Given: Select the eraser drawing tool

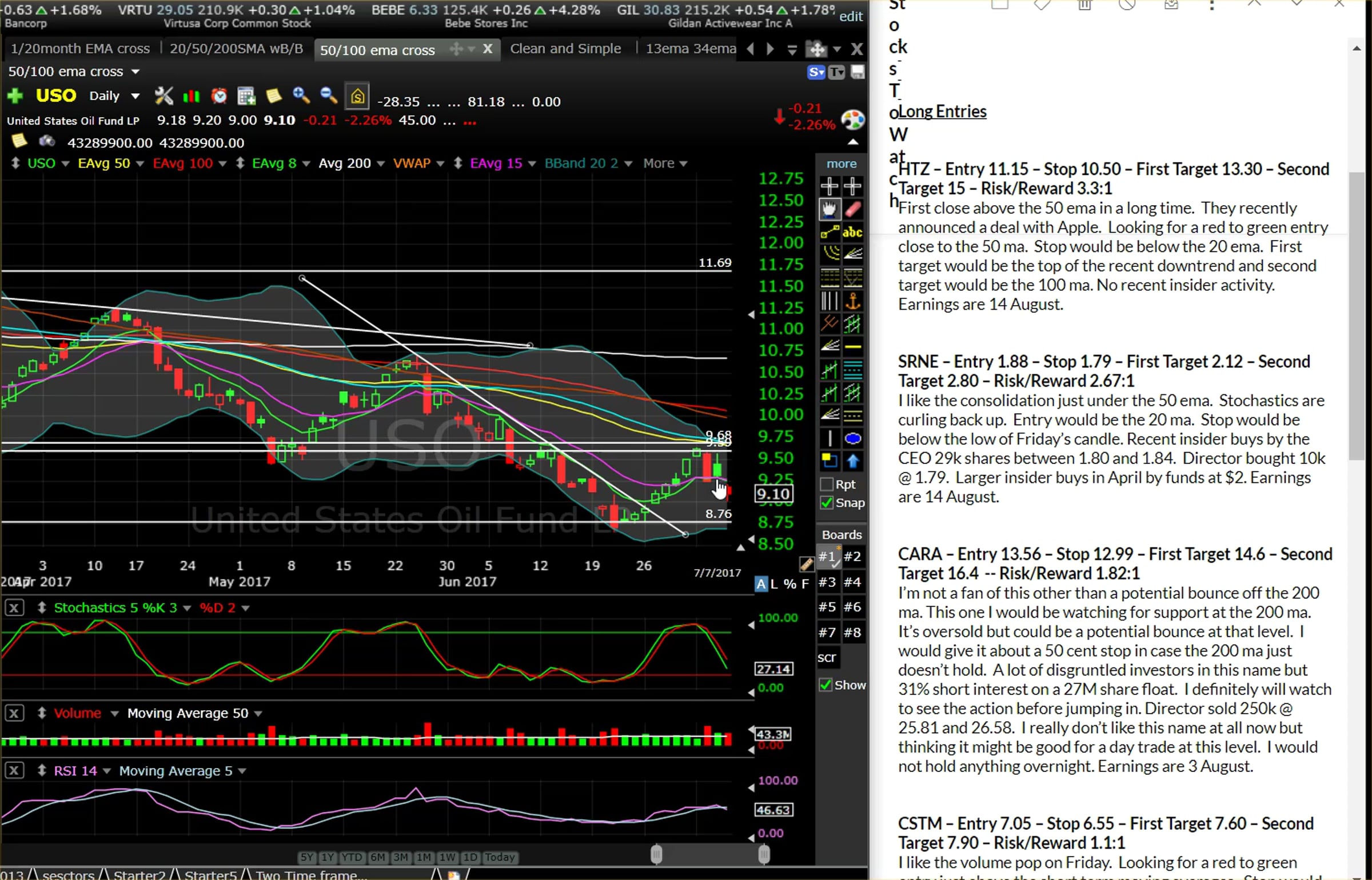Looking at the screenshot, I should tap(852, 209).
